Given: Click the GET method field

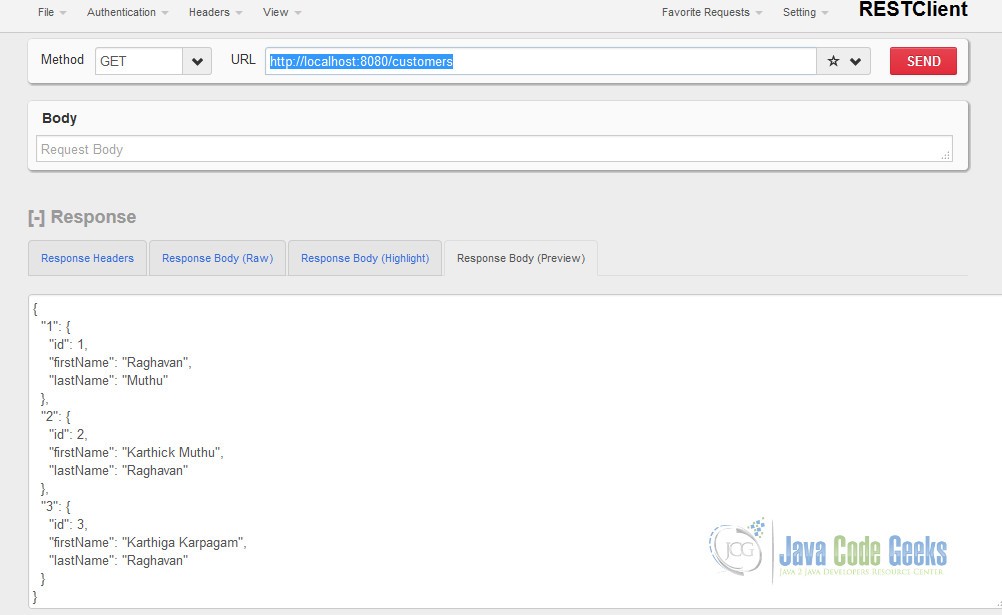Looking at the screenshot, I should coord(139,61).
